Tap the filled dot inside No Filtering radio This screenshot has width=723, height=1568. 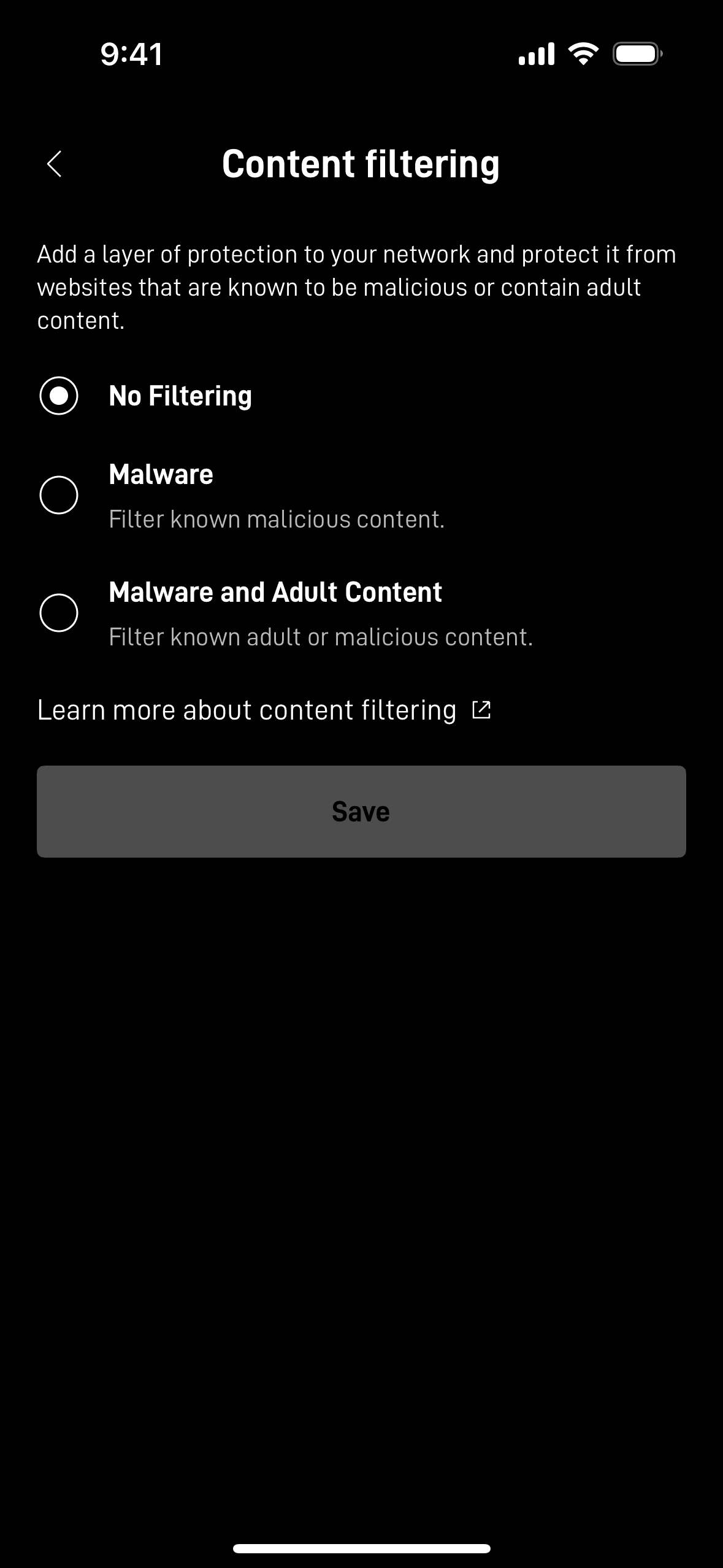pos(59,396)
